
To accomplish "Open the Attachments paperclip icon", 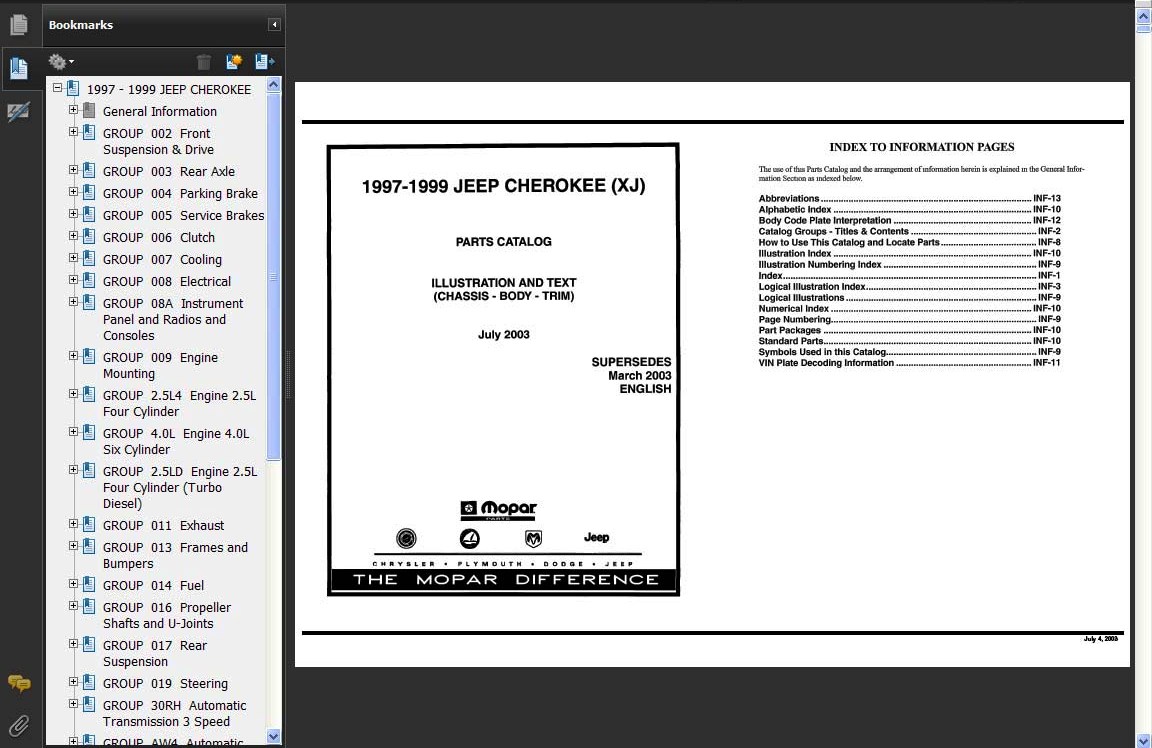I will 19,726.
